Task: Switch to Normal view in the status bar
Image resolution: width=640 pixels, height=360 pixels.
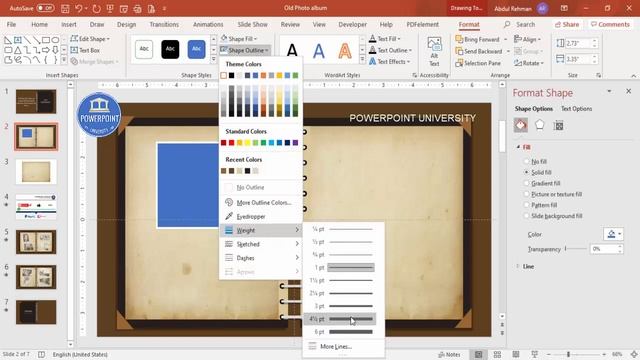Action: pyautogui.click(x=478, y=354)
